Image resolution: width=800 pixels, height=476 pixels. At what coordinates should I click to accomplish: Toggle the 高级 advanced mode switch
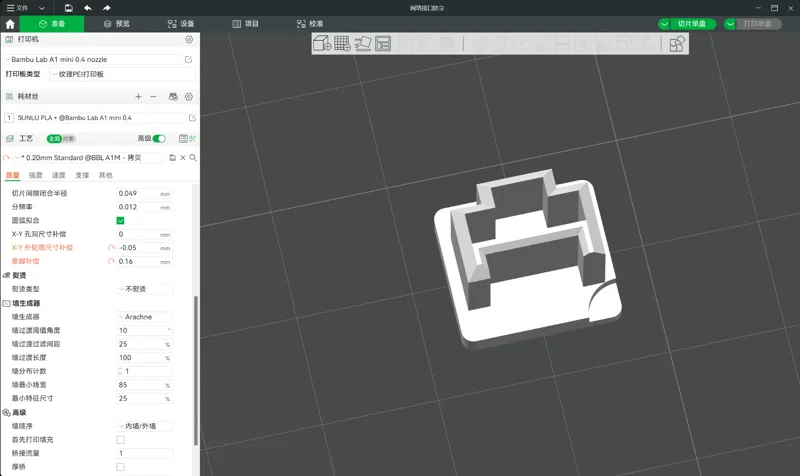[x=159, y=138]
